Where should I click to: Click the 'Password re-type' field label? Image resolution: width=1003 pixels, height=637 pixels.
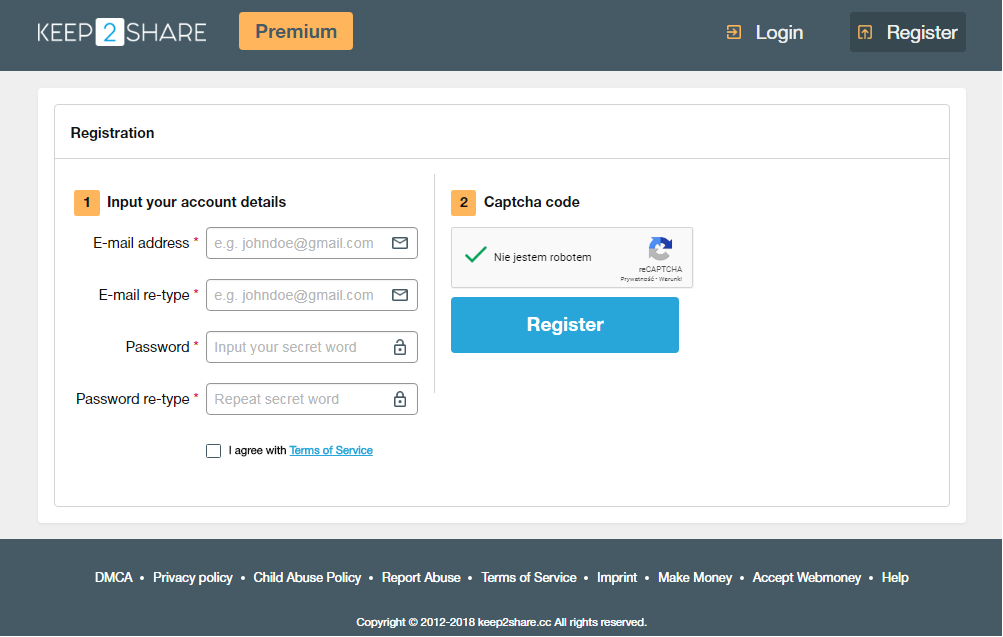[132, 399]
